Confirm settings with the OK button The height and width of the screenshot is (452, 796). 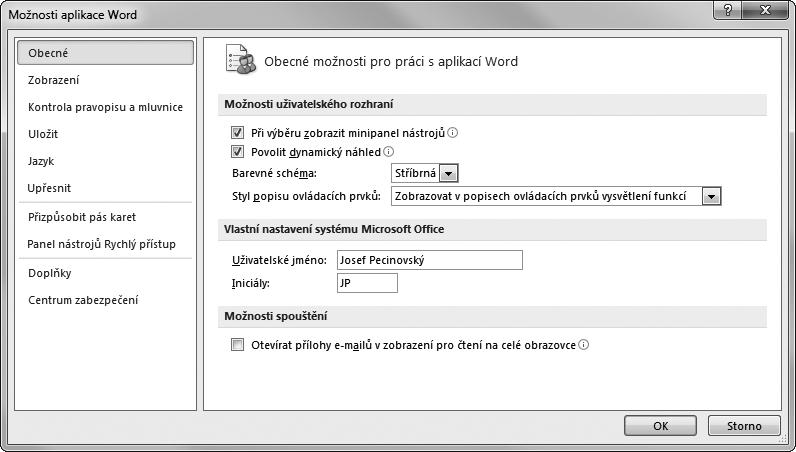[x=660, y=426]
